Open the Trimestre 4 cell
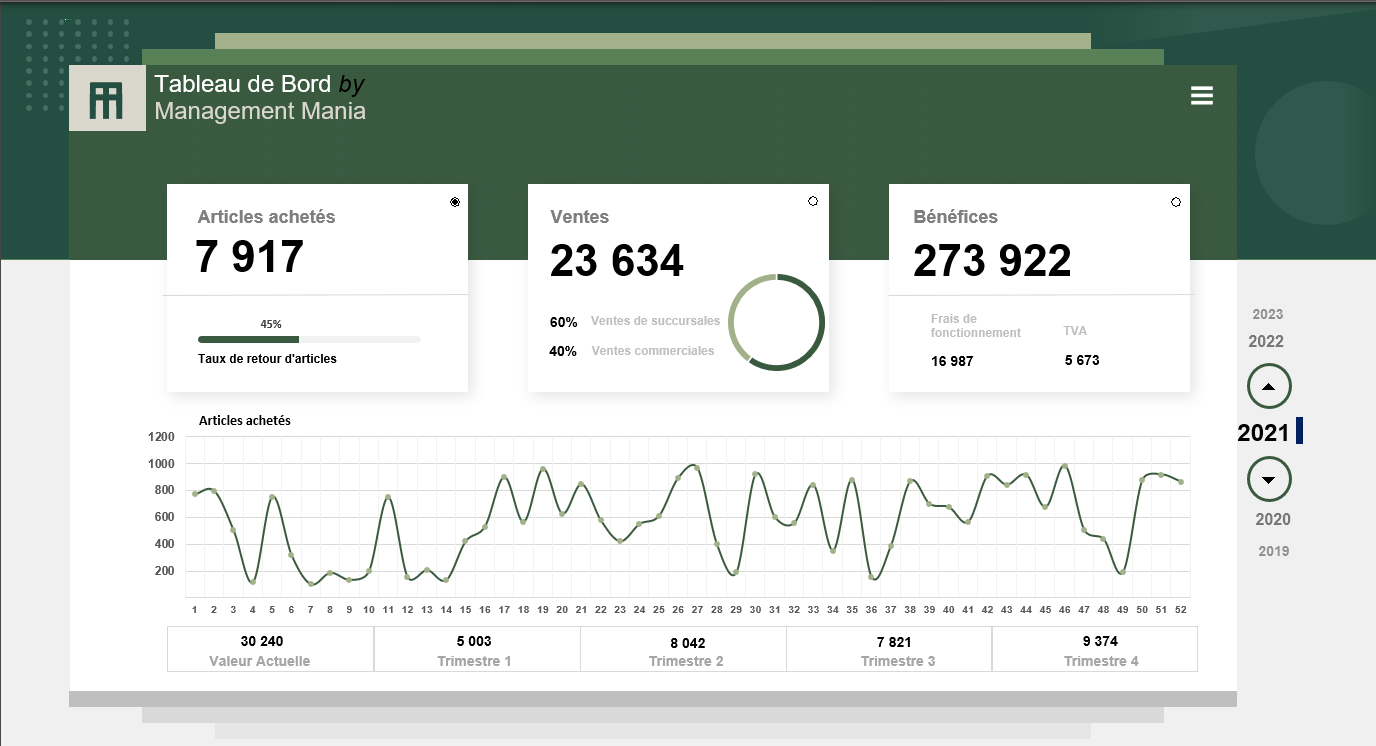The height and width of the screenshot is (746, 1376). coord(1095,649)
